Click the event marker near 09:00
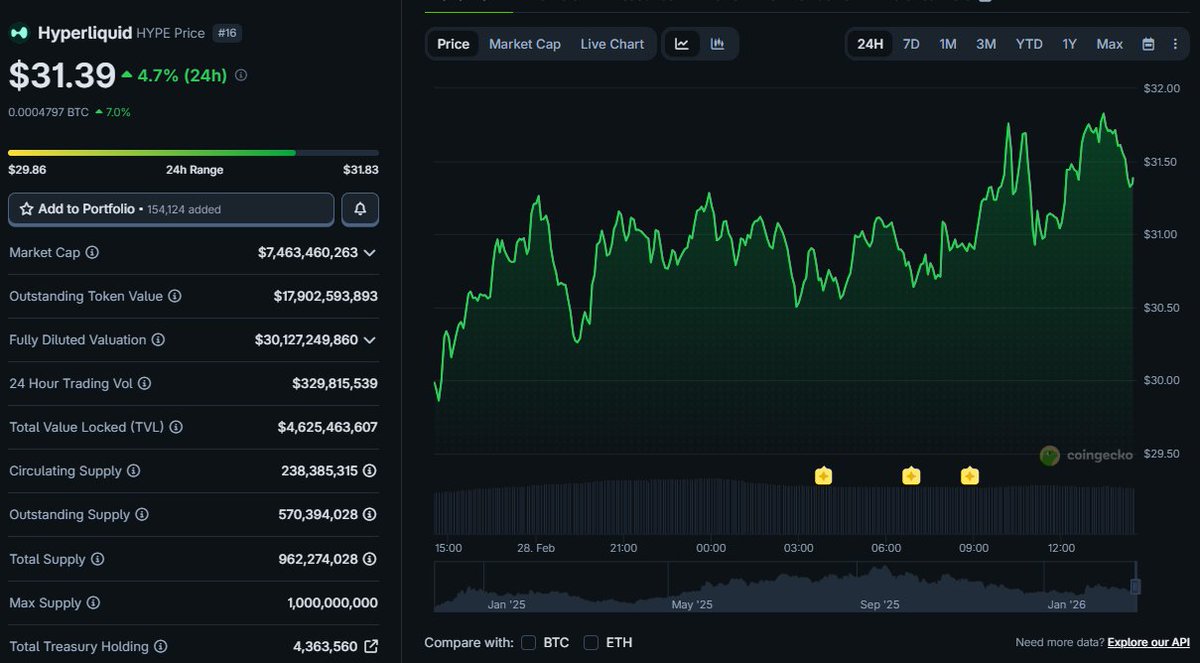This screenshot has width=1200, height=663. click(969, 476)
